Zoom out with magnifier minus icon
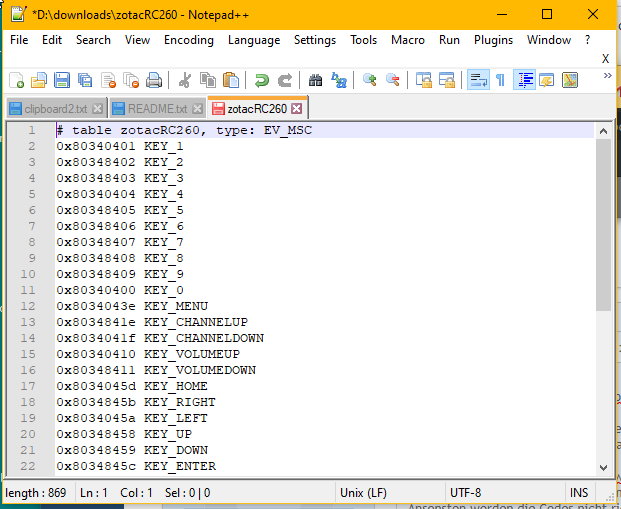Screen dimensions: 621x509 tap(392, 80)
